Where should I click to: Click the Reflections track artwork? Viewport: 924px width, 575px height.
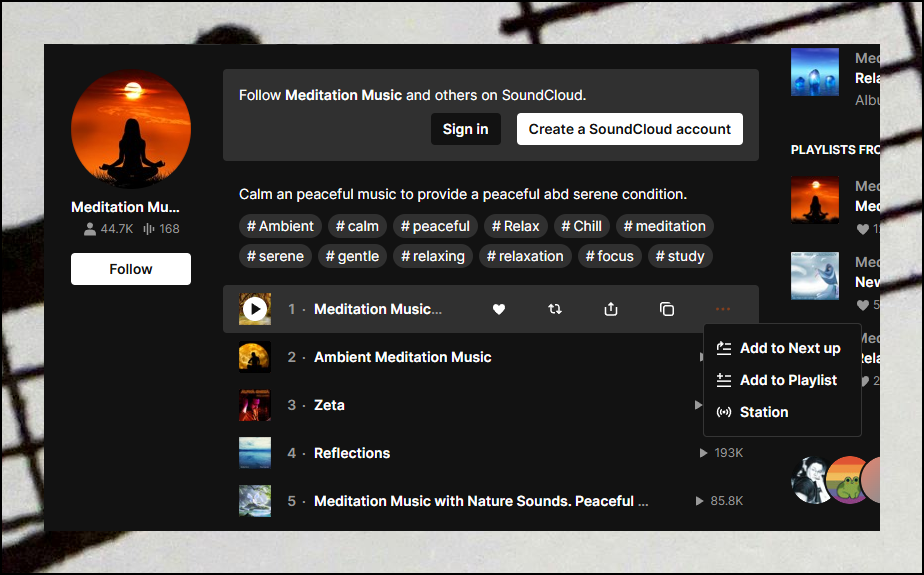tap(255, 453)
